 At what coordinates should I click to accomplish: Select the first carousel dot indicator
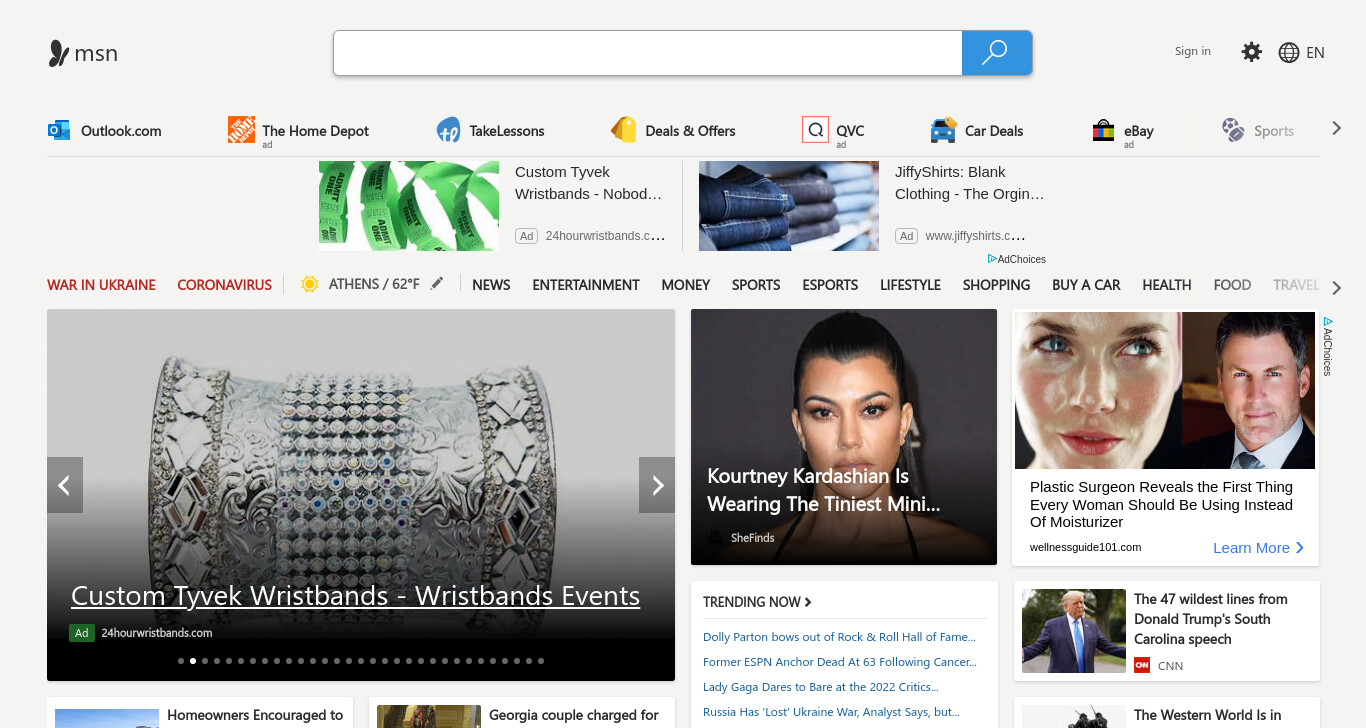pos(181,661)
